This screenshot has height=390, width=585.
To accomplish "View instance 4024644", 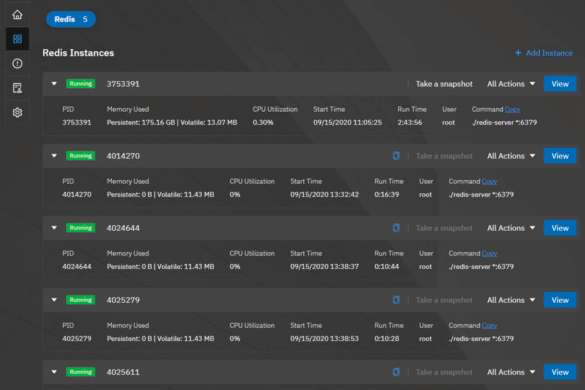I will 560,228.
